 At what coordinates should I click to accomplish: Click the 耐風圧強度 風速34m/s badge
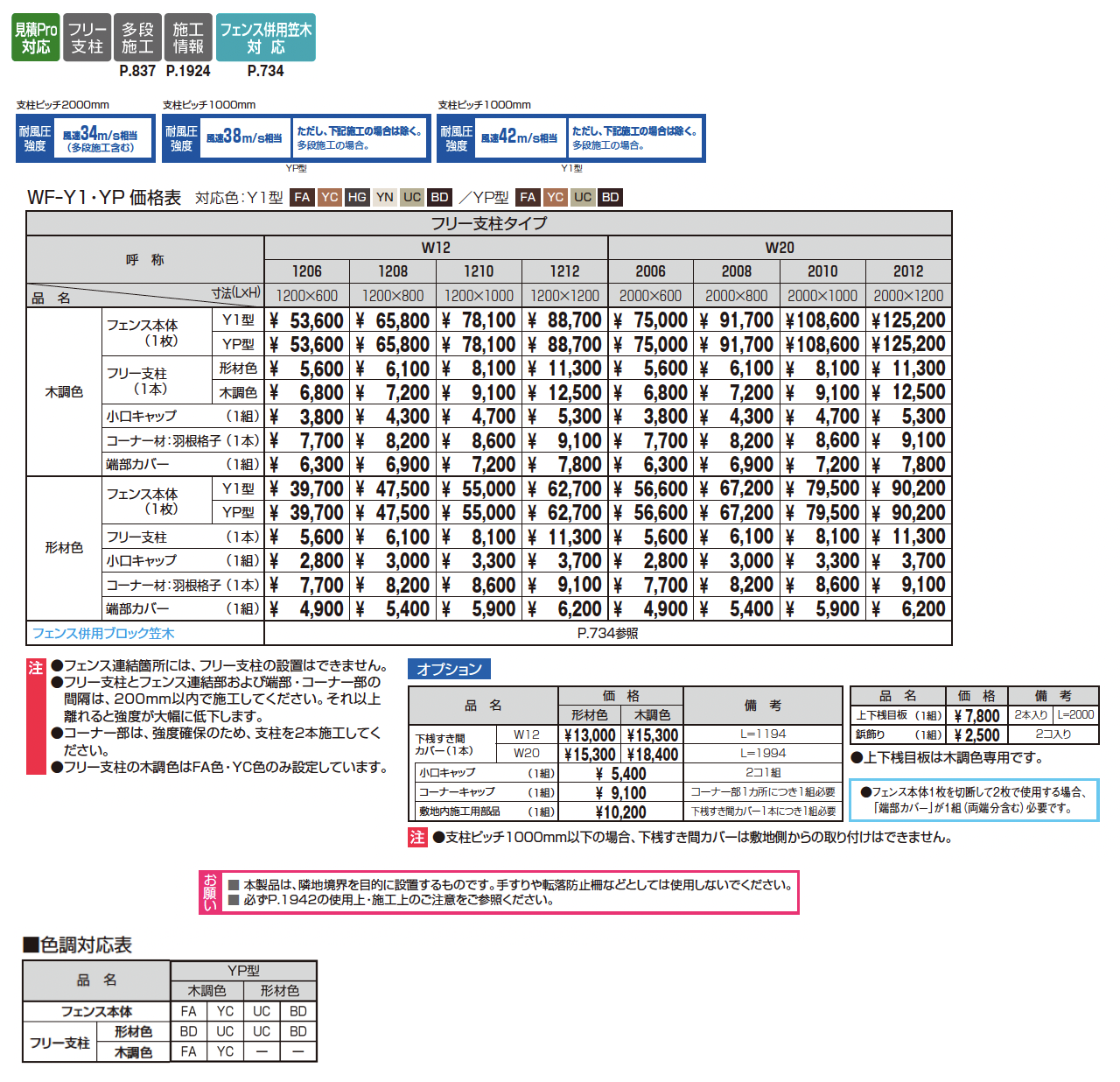click(85, 138)
